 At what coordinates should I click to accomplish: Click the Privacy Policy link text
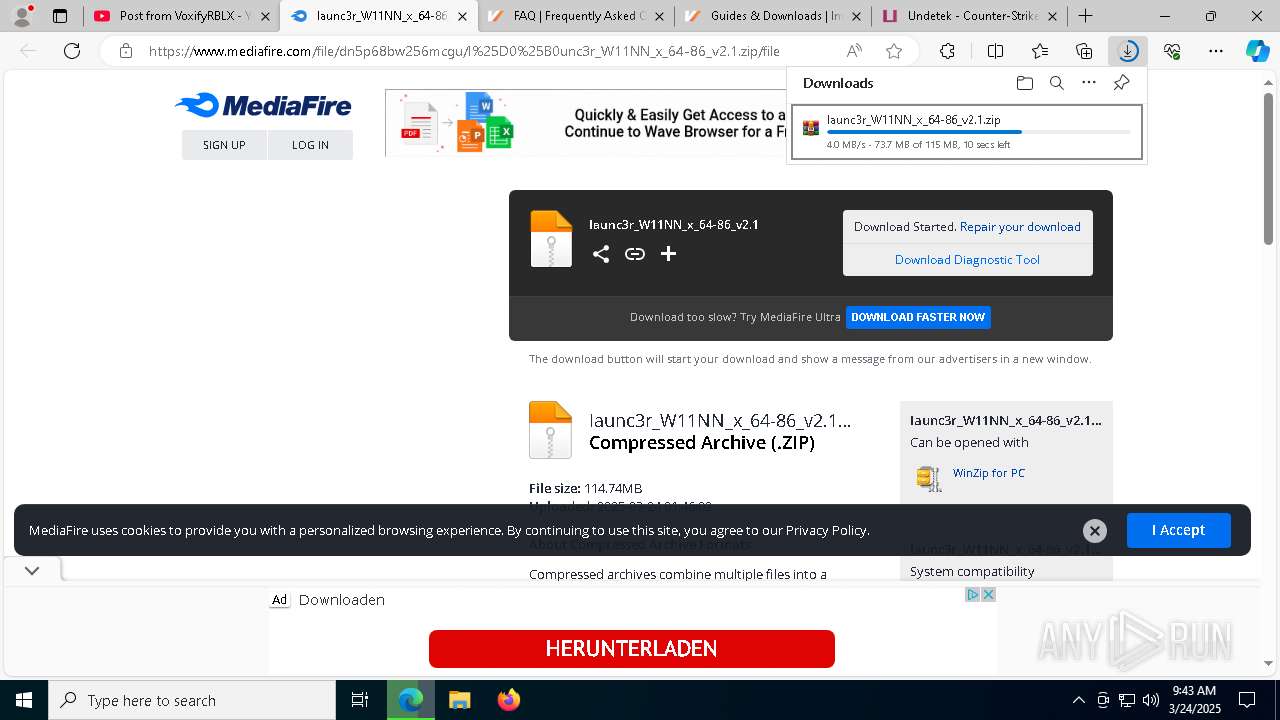[x=826, y=531]
